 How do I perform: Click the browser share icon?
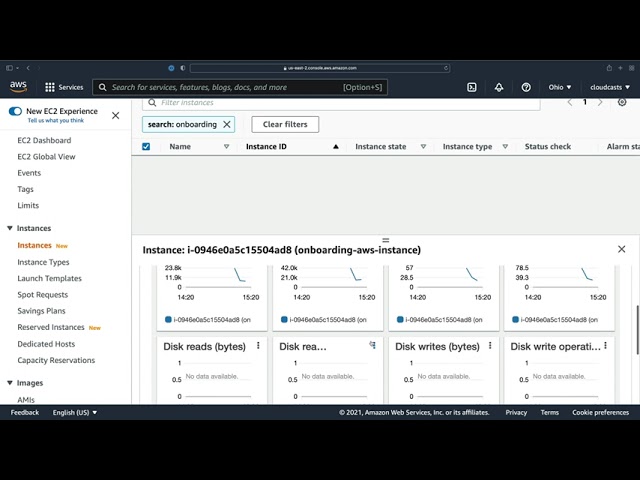coord(609,68)
